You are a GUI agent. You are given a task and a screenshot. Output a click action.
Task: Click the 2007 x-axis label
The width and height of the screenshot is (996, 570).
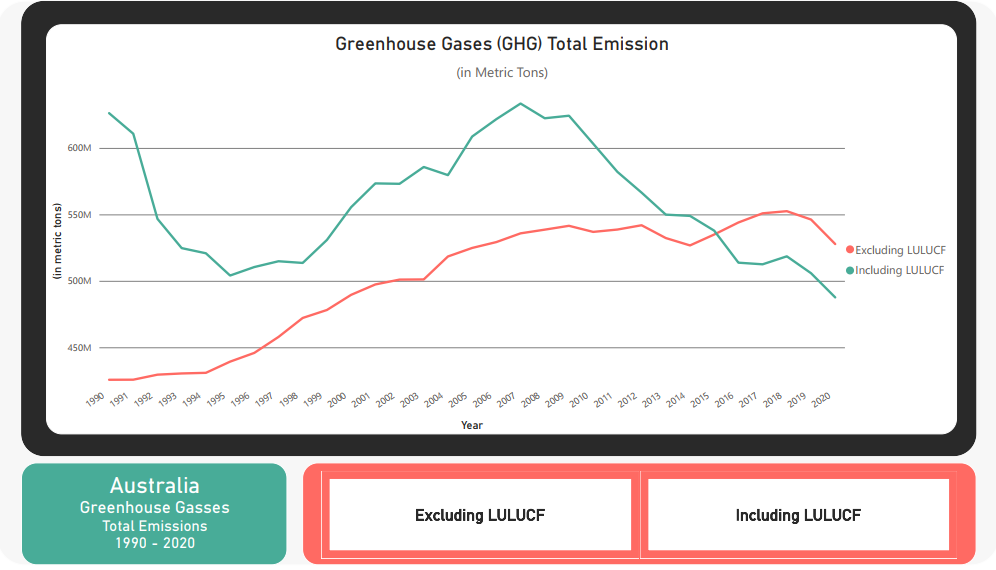tap(506, 399)
